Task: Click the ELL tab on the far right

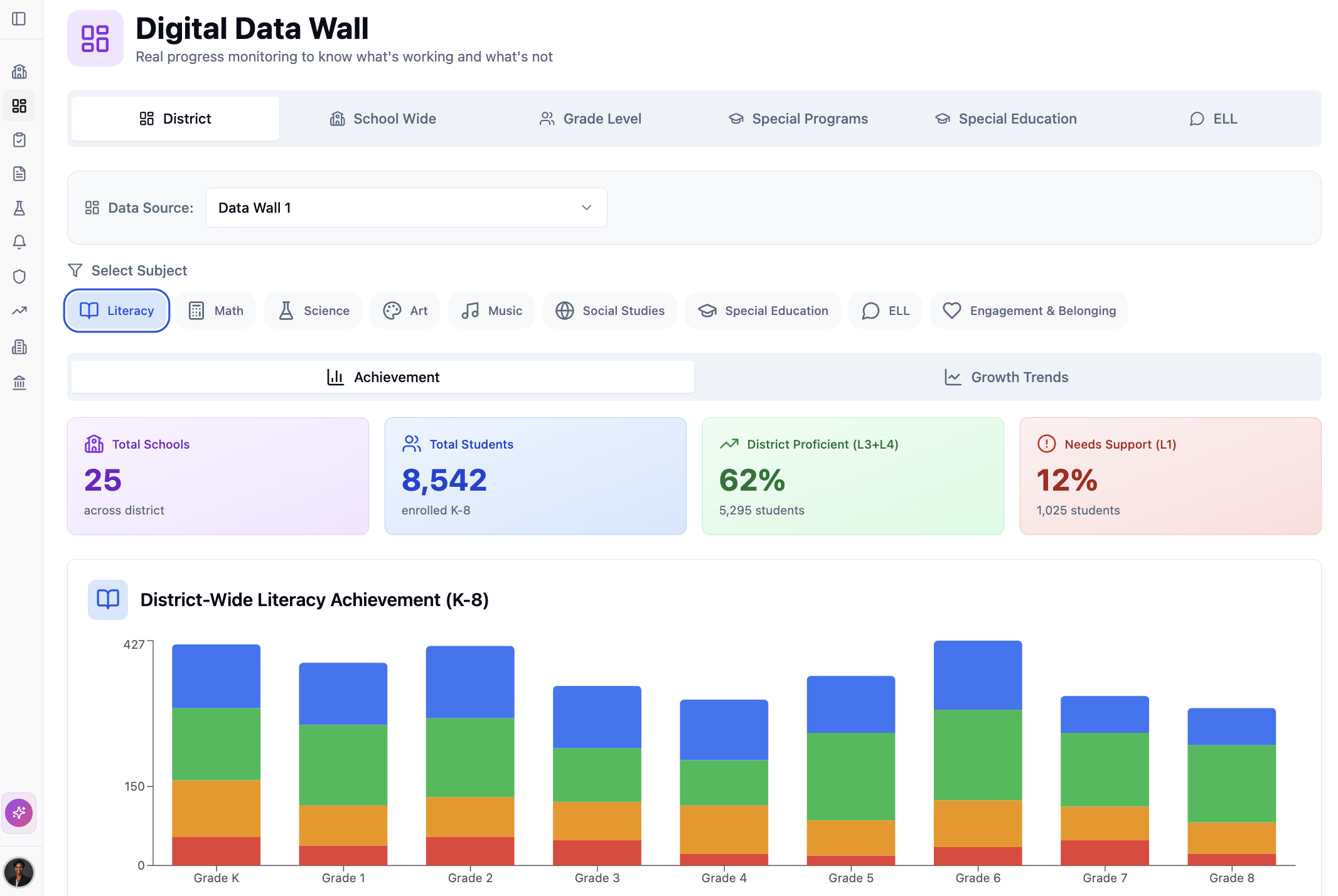Action: pos(1213,118)
